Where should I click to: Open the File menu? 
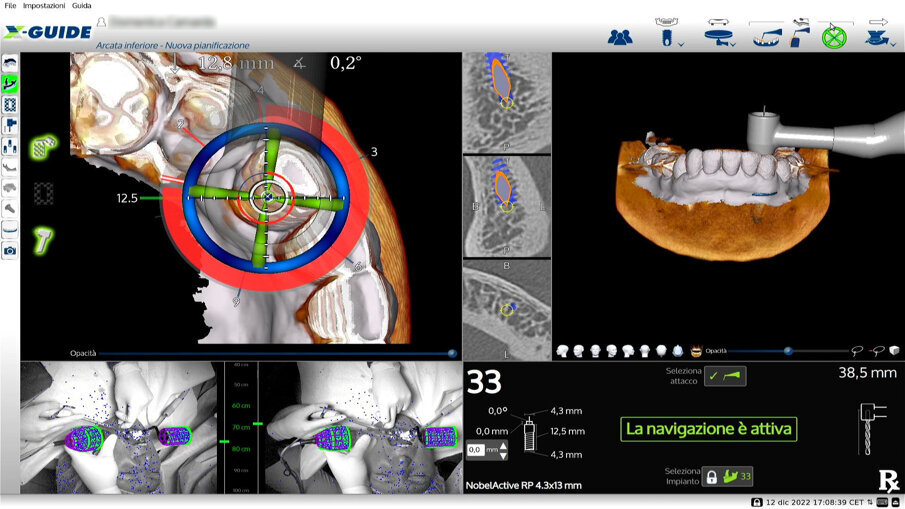[10, 5]
